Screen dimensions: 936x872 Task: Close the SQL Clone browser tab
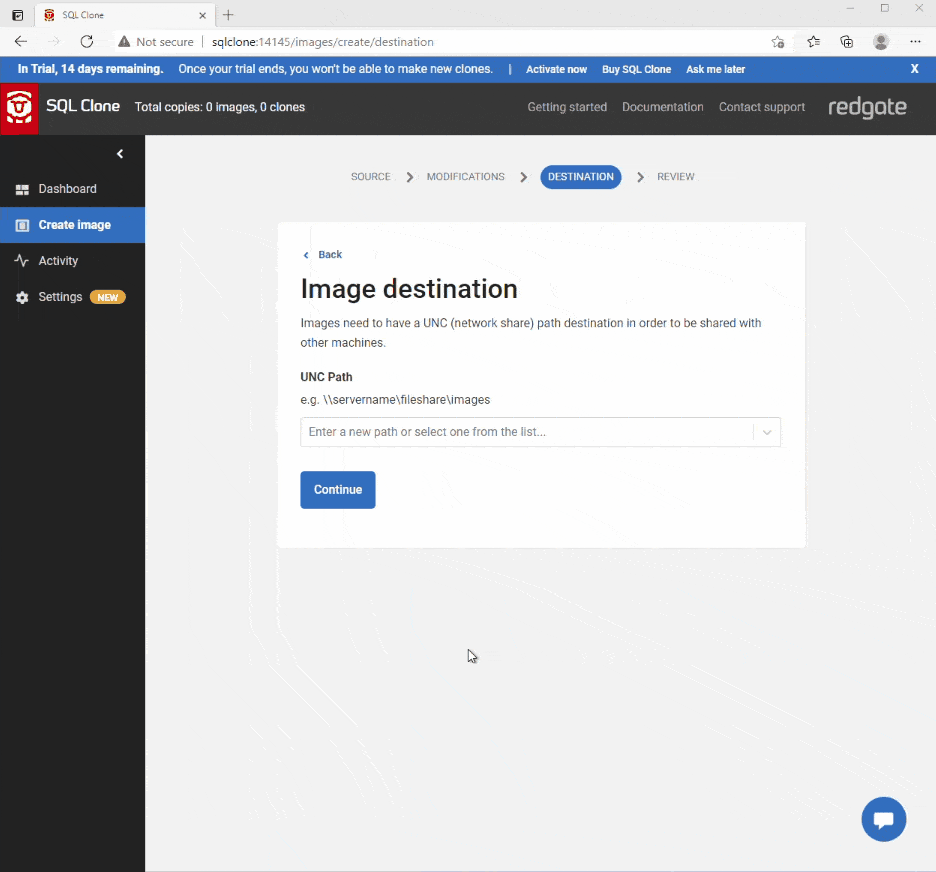[x=202, y=16]
